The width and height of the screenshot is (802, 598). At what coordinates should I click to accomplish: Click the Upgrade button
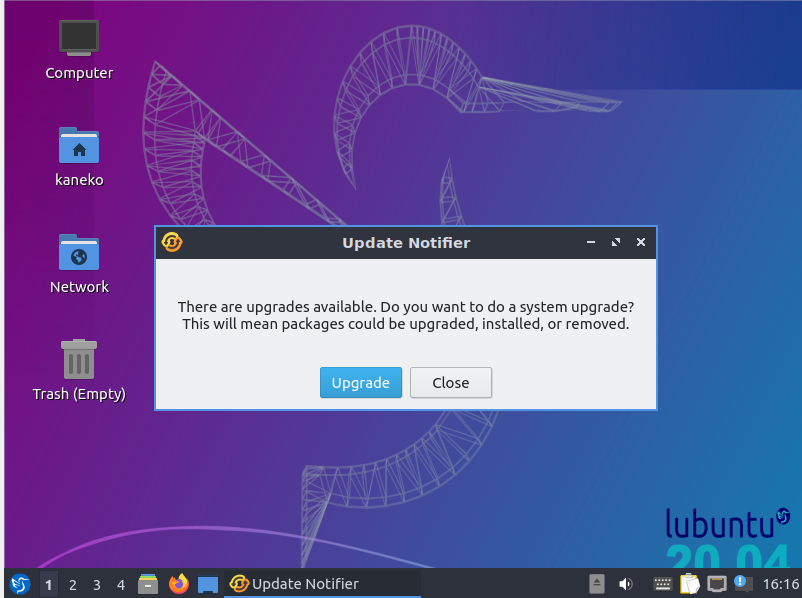pyautogui.click(x=361, y=383)
